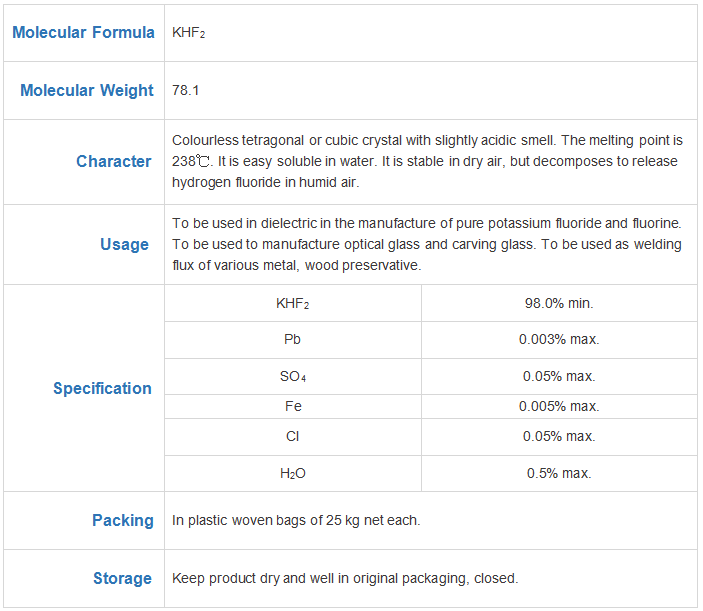This screenshot has height=611, width=703.
Task: Select the SO₄ specification cell
Action: click(293, 377)
